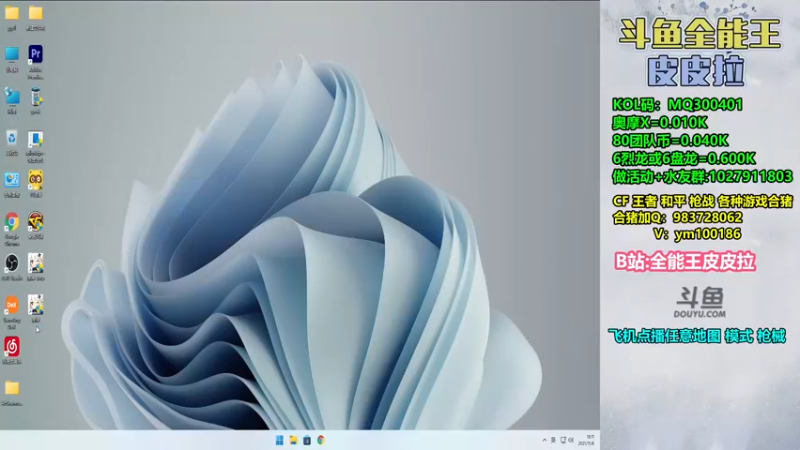The image size is (800, 450).
Task: Open the folder above the Premiere Pro shortcut
Action: [x=35, y=13]
